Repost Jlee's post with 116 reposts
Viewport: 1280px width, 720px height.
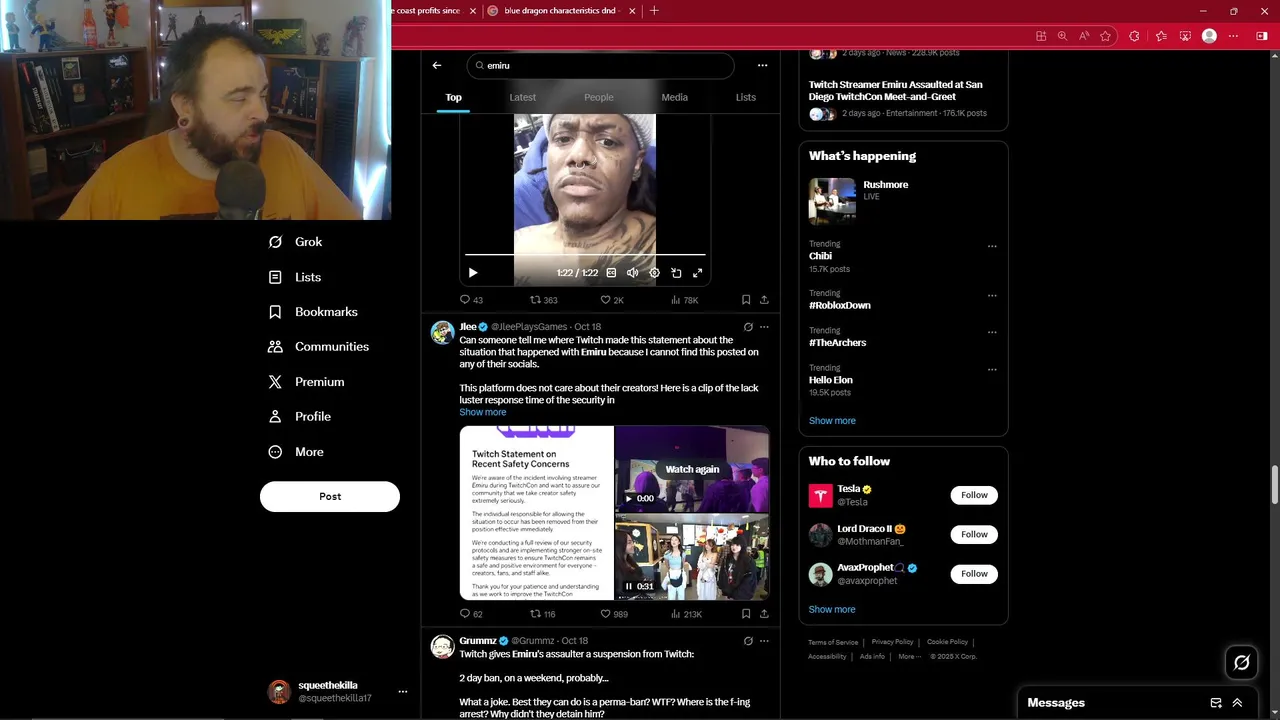(x=543, y=614)
